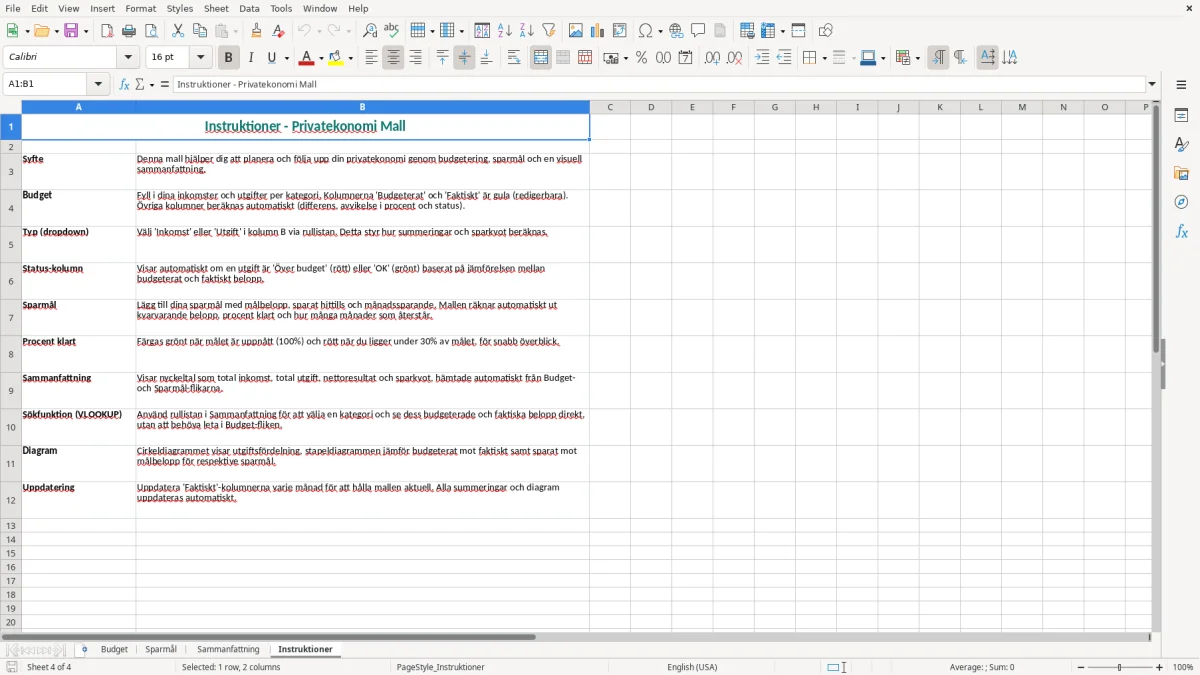The width and height of the screenshot is (1200, 675).
Task: Open the Font Size dropdown
Action: tap(201, 58)
